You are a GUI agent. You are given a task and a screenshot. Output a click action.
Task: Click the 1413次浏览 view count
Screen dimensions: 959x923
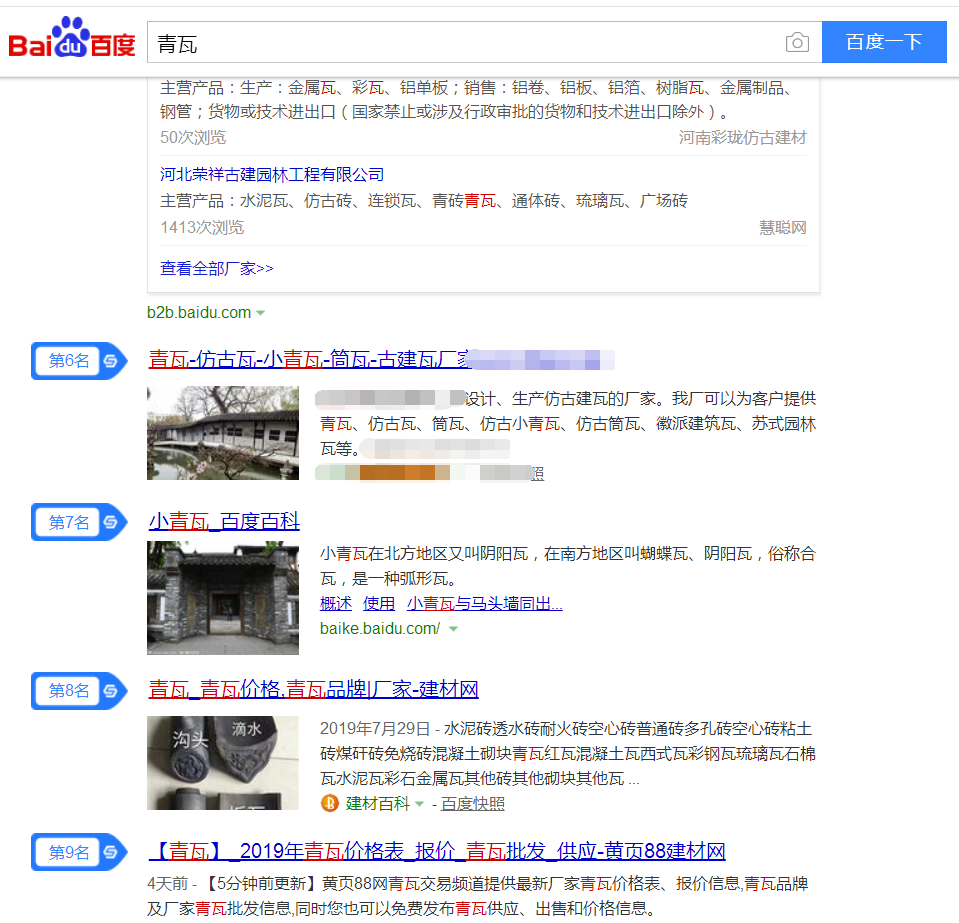[202, 228]
